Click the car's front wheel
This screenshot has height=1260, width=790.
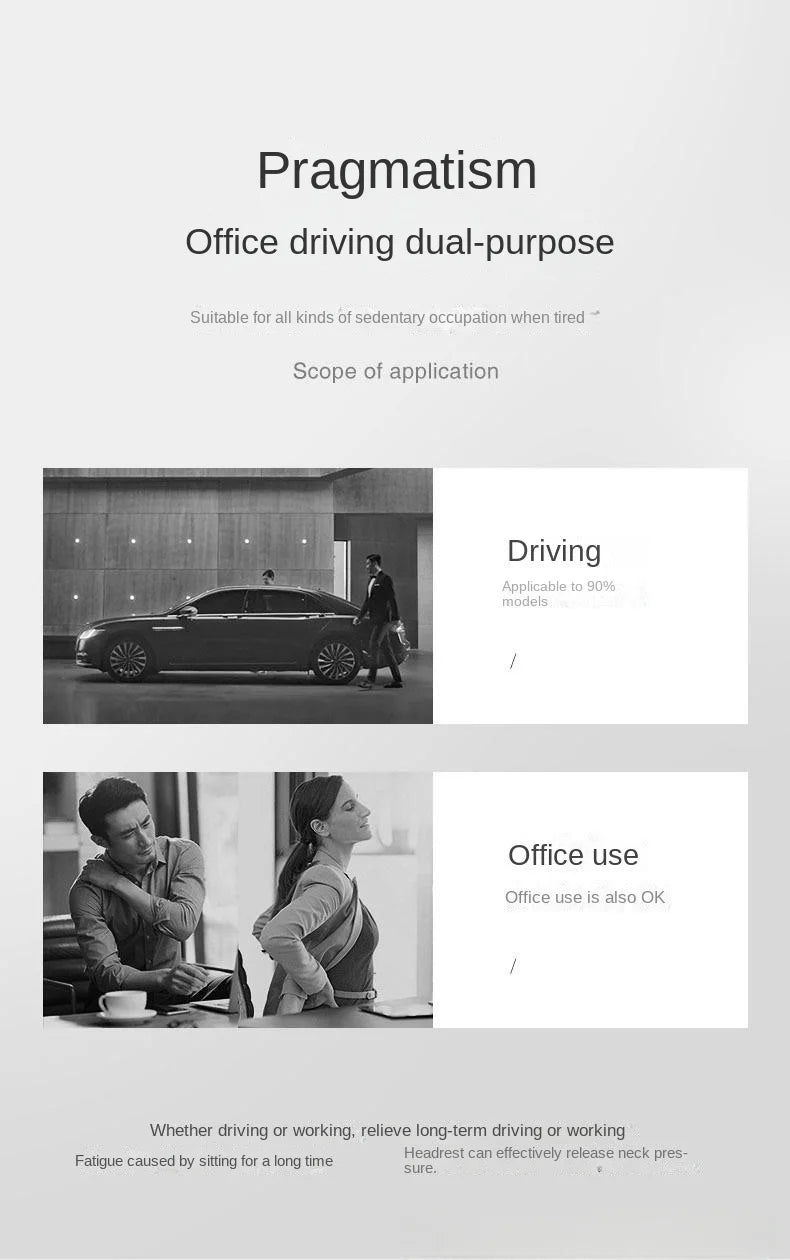(127, 660)
